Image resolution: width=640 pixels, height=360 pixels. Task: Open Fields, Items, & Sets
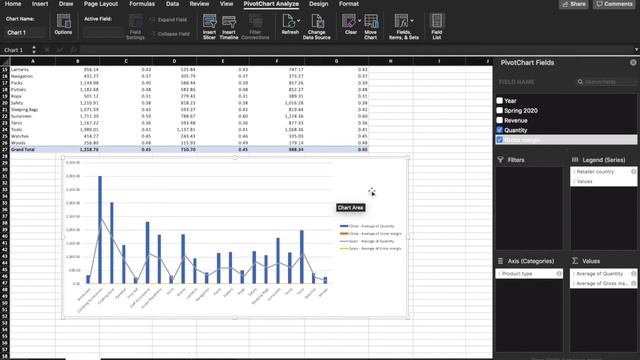(403, 27)
